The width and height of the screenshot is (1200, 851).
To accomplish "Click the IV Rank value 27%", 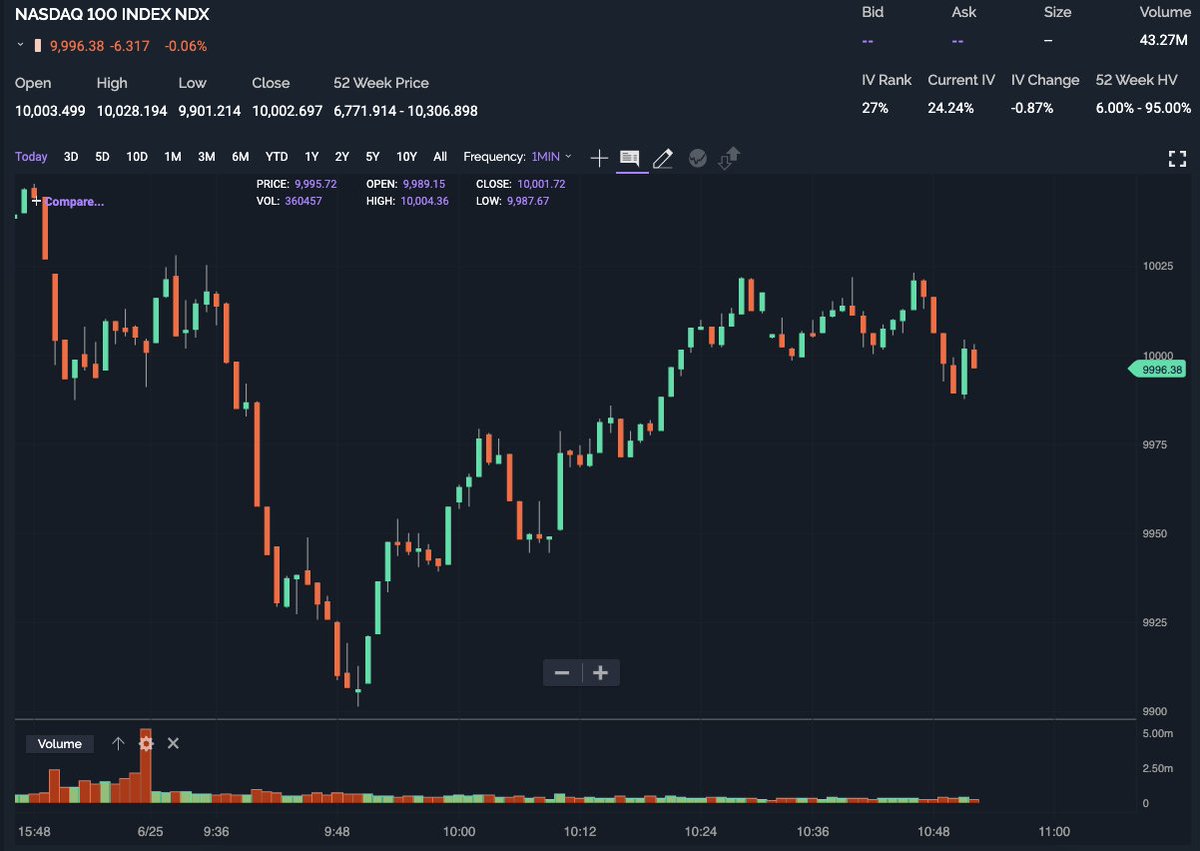I will 875,108.
